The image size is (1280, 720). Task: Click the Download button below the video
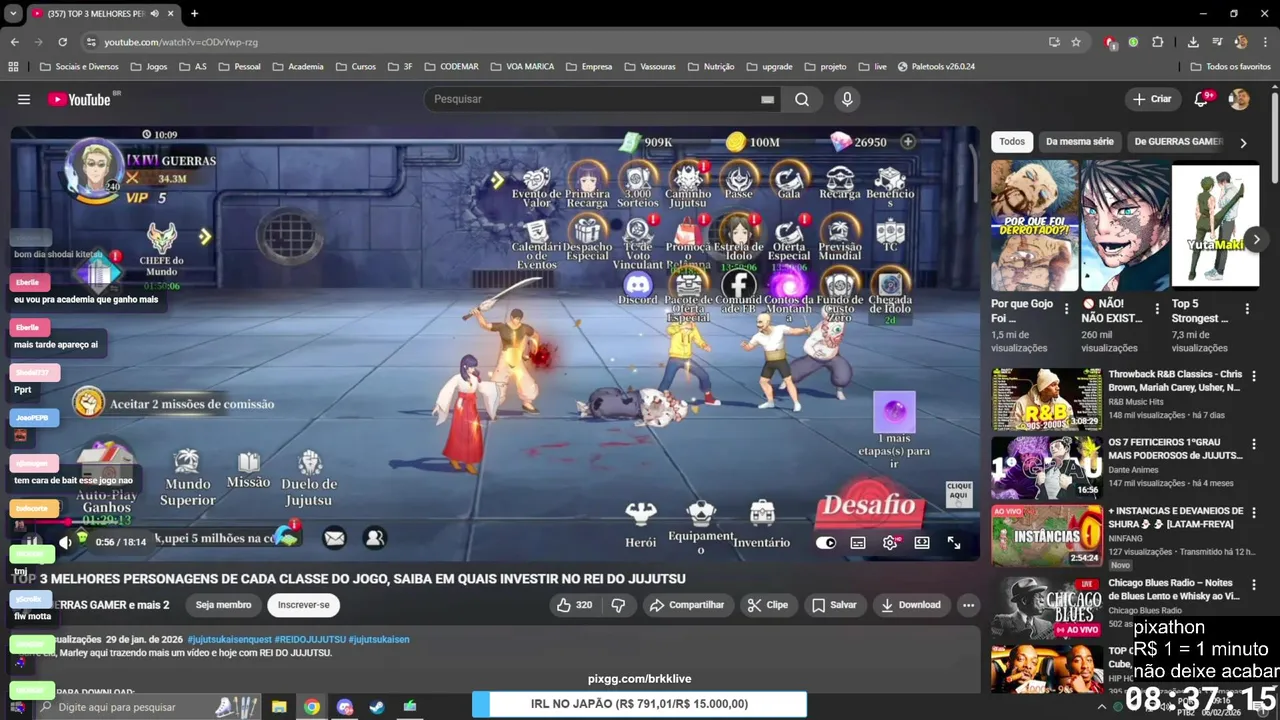pyautogui.click(x=911, y=605)
